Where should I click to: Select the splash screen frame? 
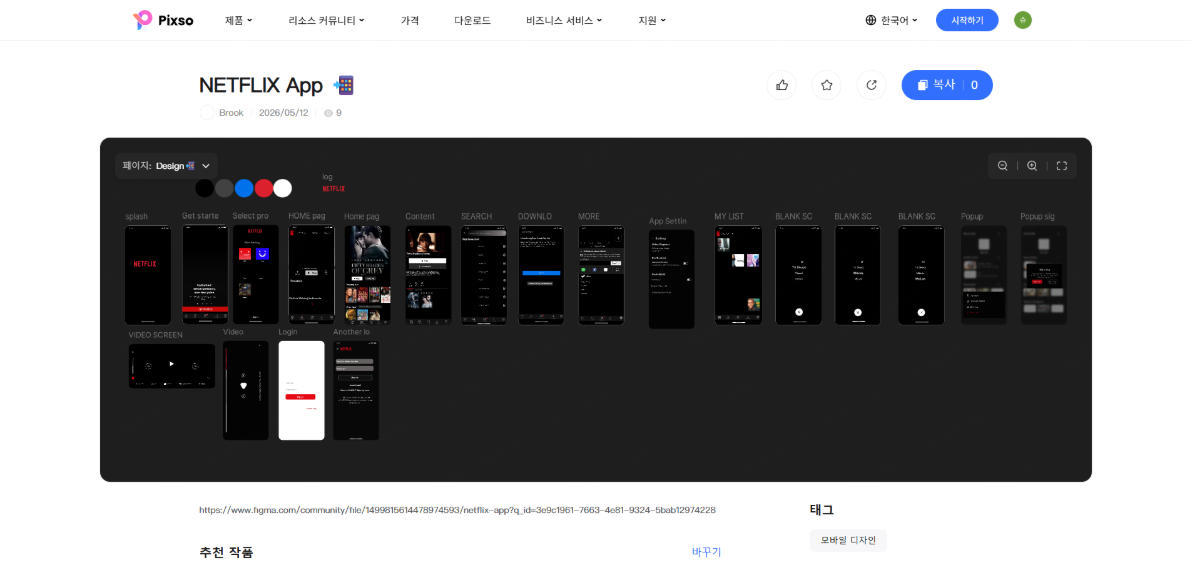(x=147, y=275)
